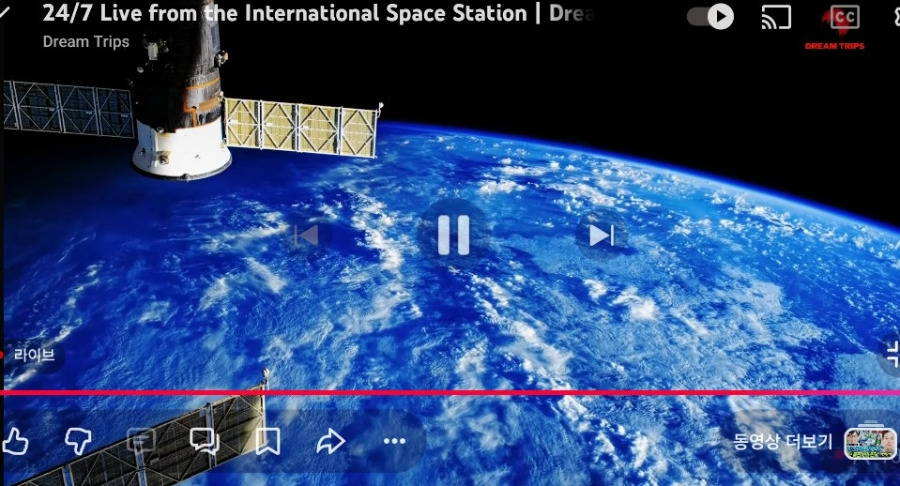Open the live chat icon beside the dislike button
900x486 pixels.
(x=141, y=441)
